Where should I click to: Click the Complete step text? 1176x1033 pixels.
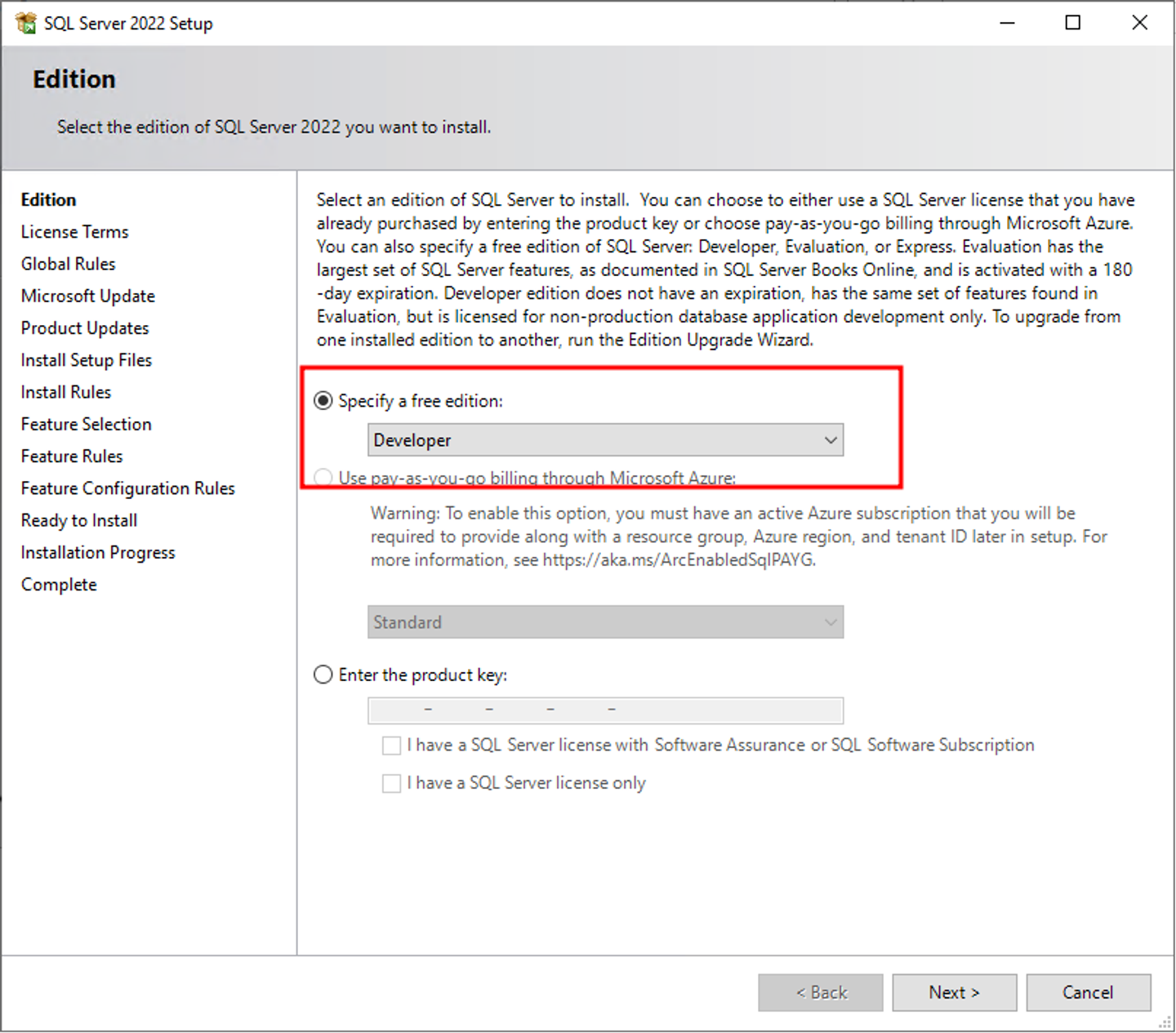coord(59,585)
